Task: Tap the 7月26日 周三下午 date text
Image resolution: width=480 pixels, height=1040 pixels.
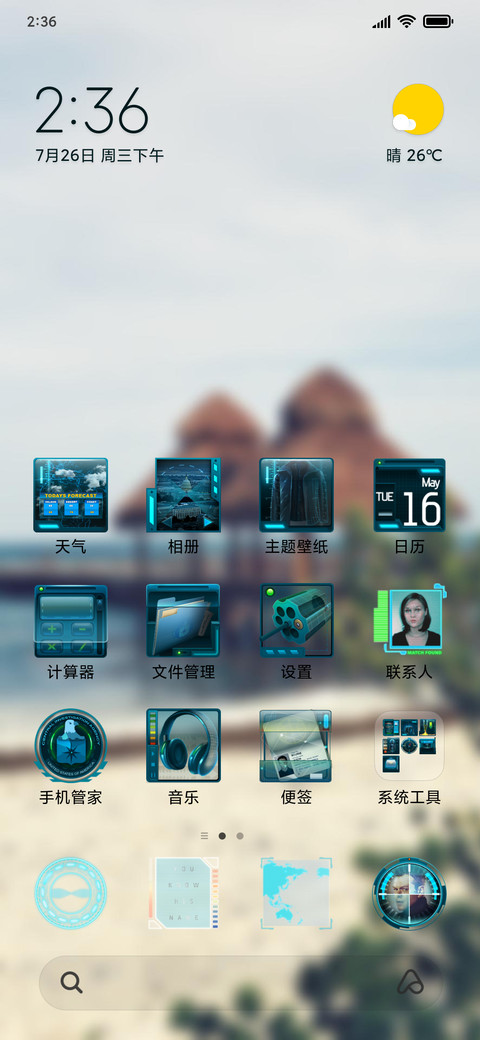Action: coord(99,156)
